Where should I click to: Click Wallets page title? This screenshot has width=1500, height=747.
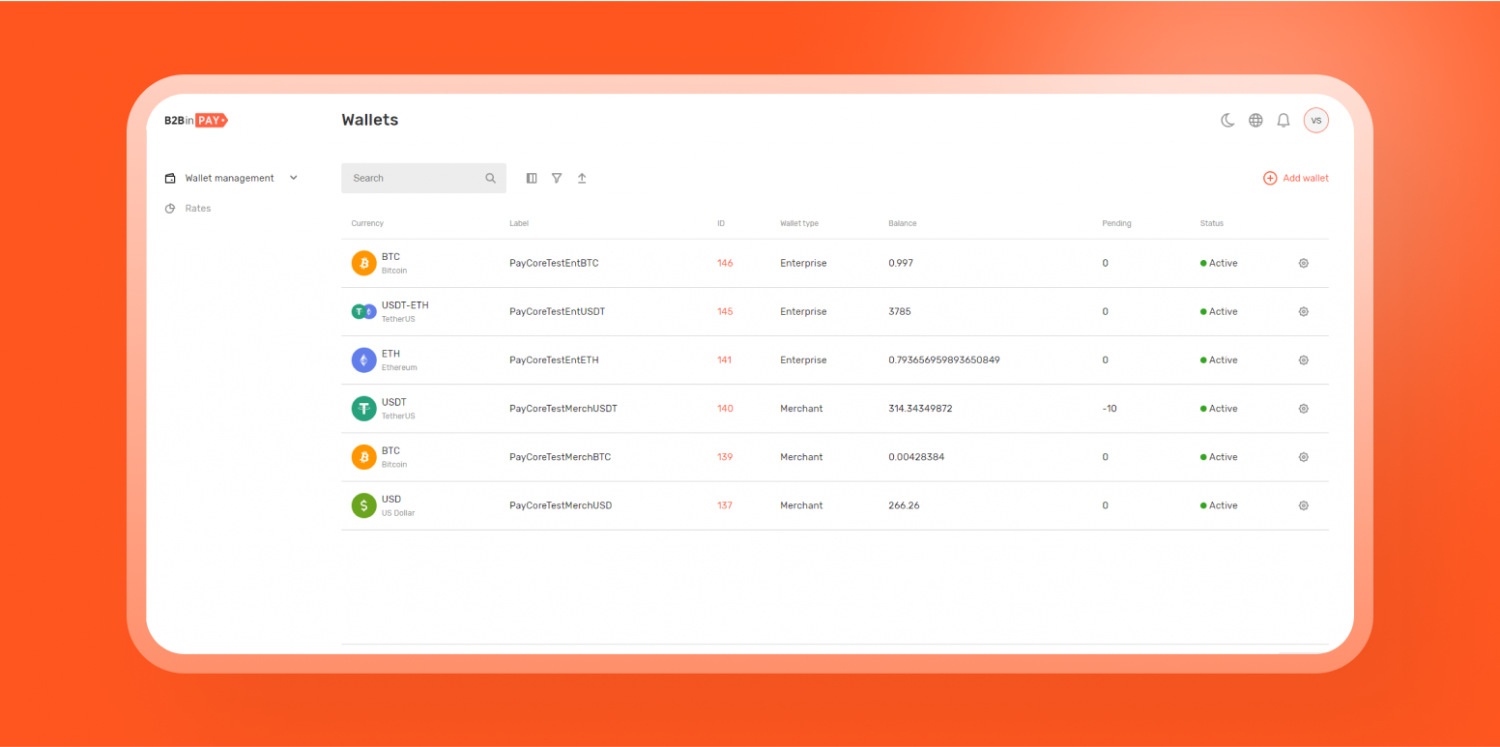pos(370,120)
